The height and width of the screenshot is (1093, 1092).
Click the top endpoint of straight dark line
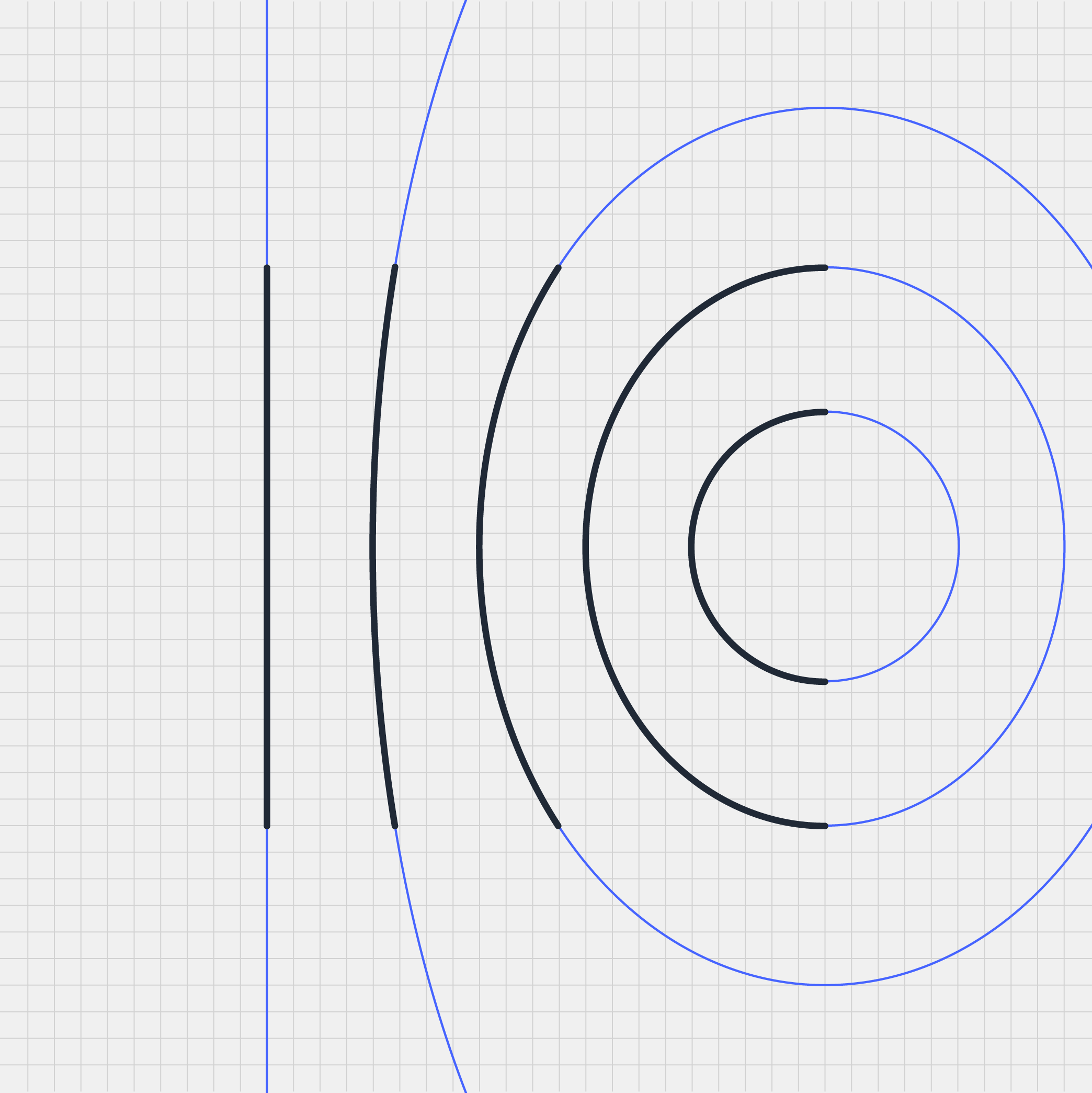pyautogui.click(x=267, y=267)
